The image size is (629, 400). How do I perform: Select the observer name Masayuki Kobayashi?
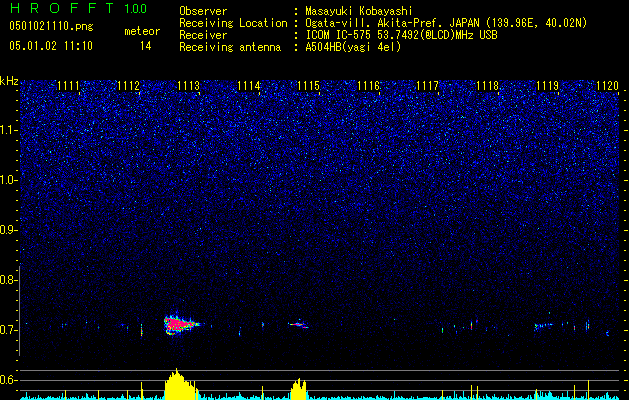[x=359, y=11]
